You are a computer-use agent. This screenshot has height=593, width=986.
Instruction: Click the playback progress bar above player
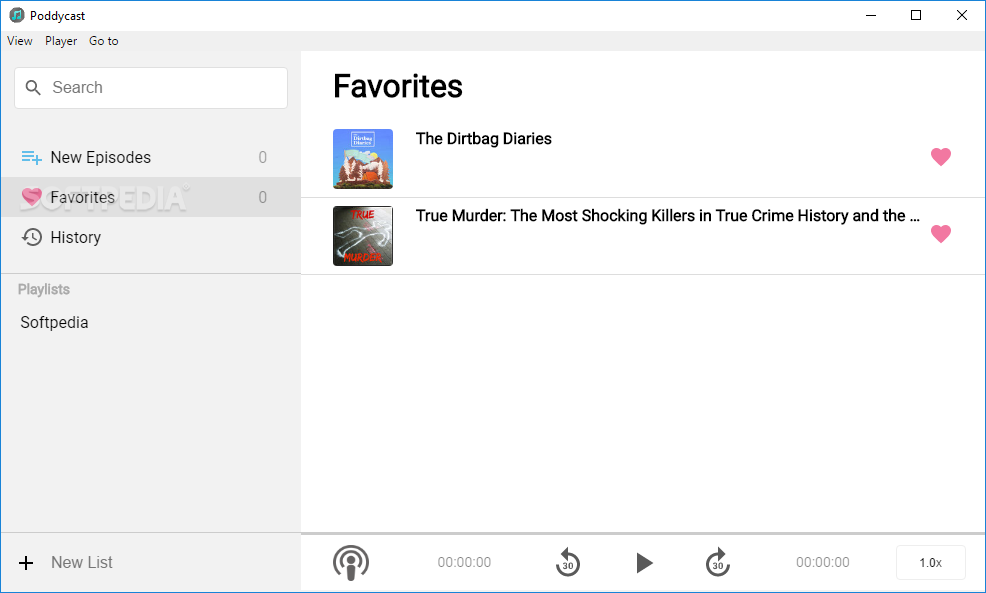click(643, 534)
